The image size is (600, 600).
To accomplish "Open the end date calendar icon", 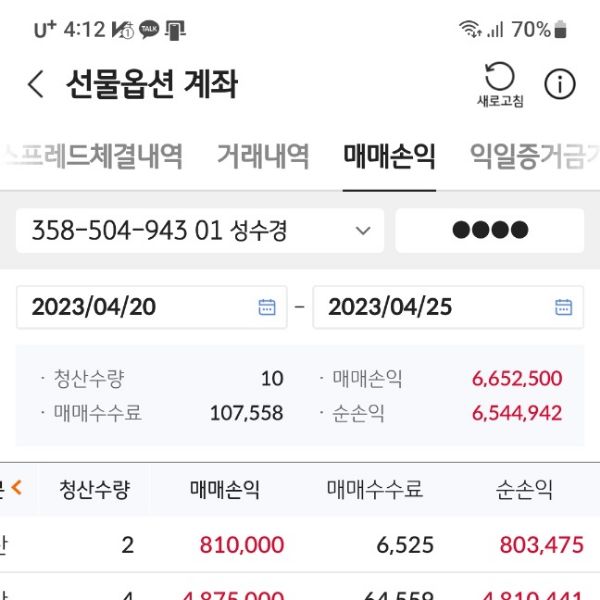I will [563, 307].
